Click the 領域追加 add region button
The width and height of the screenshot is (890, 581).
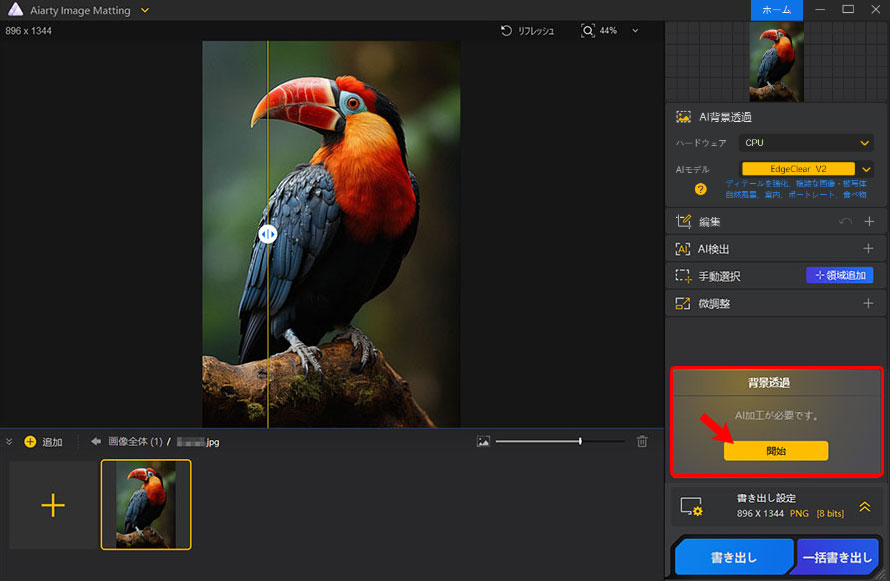pyautogui.click(x=842, y=275)
